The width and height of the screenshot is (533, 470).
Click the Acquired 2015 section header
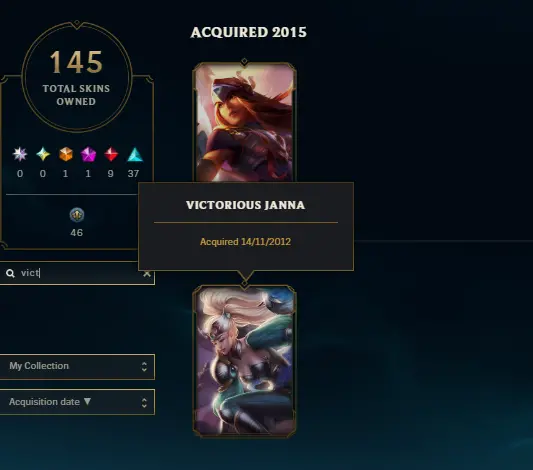click(248, 33)
